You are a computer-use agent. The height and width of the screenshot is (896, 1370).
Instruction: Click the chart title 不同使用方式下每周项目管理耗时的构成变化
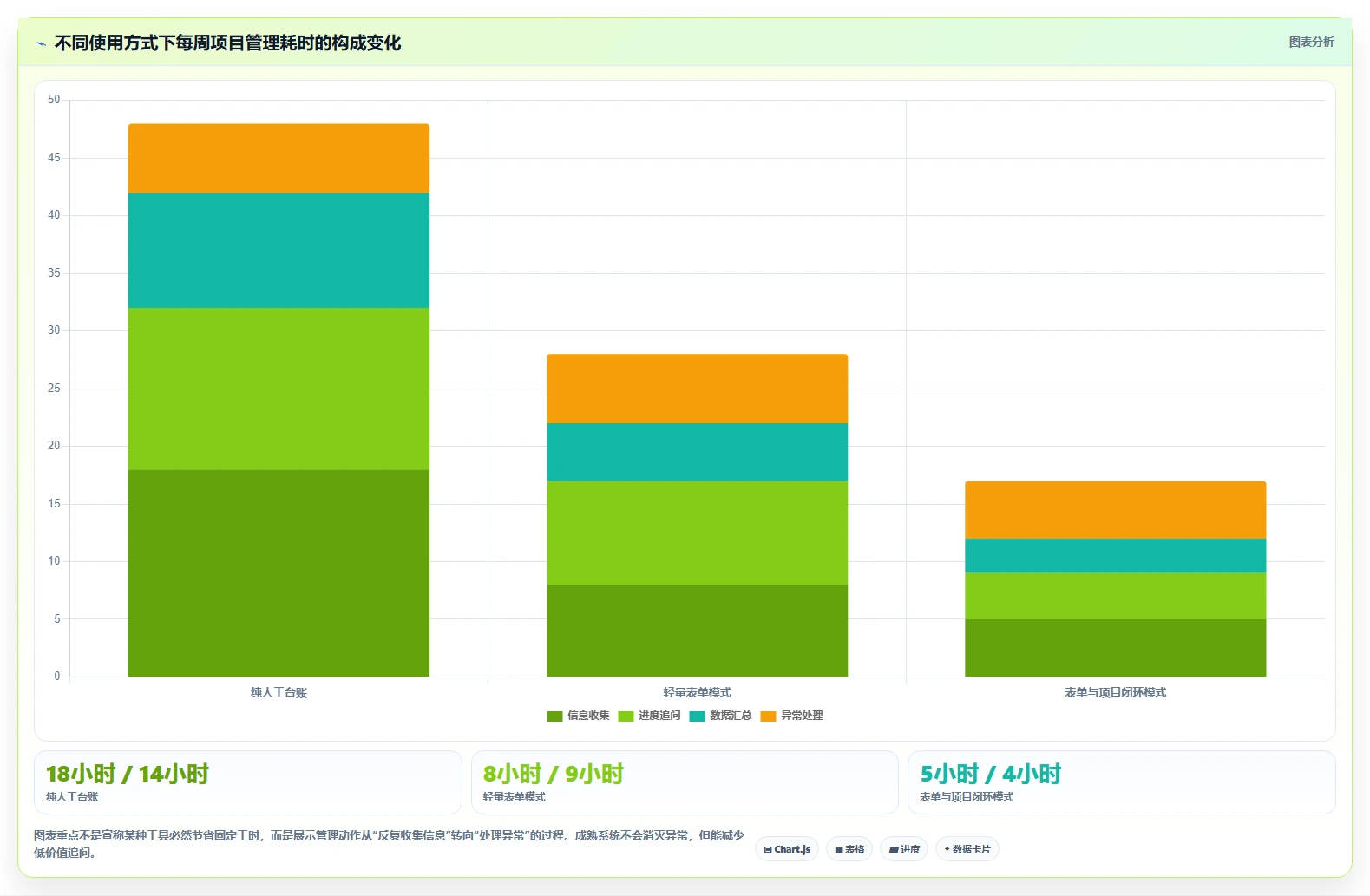coord(227,43)
